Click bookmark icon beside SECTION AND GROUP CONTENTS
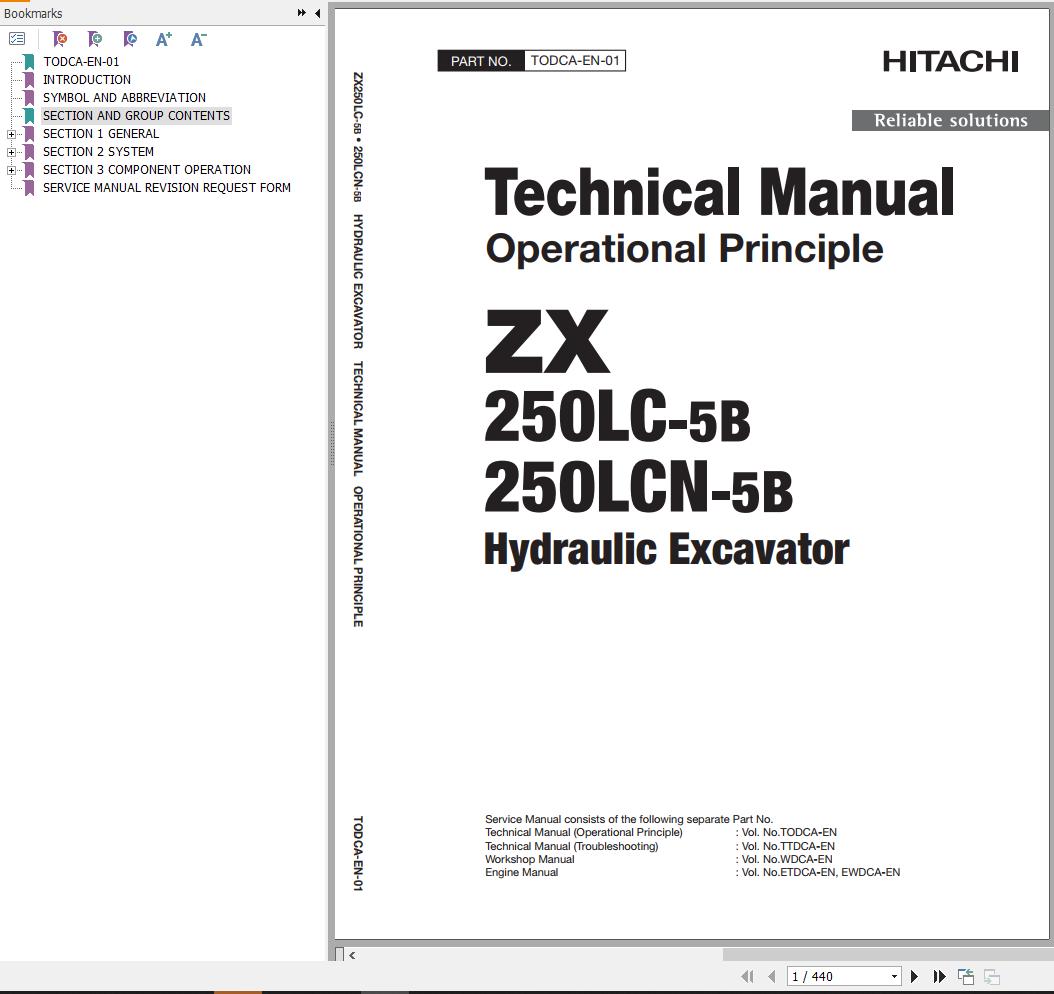 (x=30, y=116)
